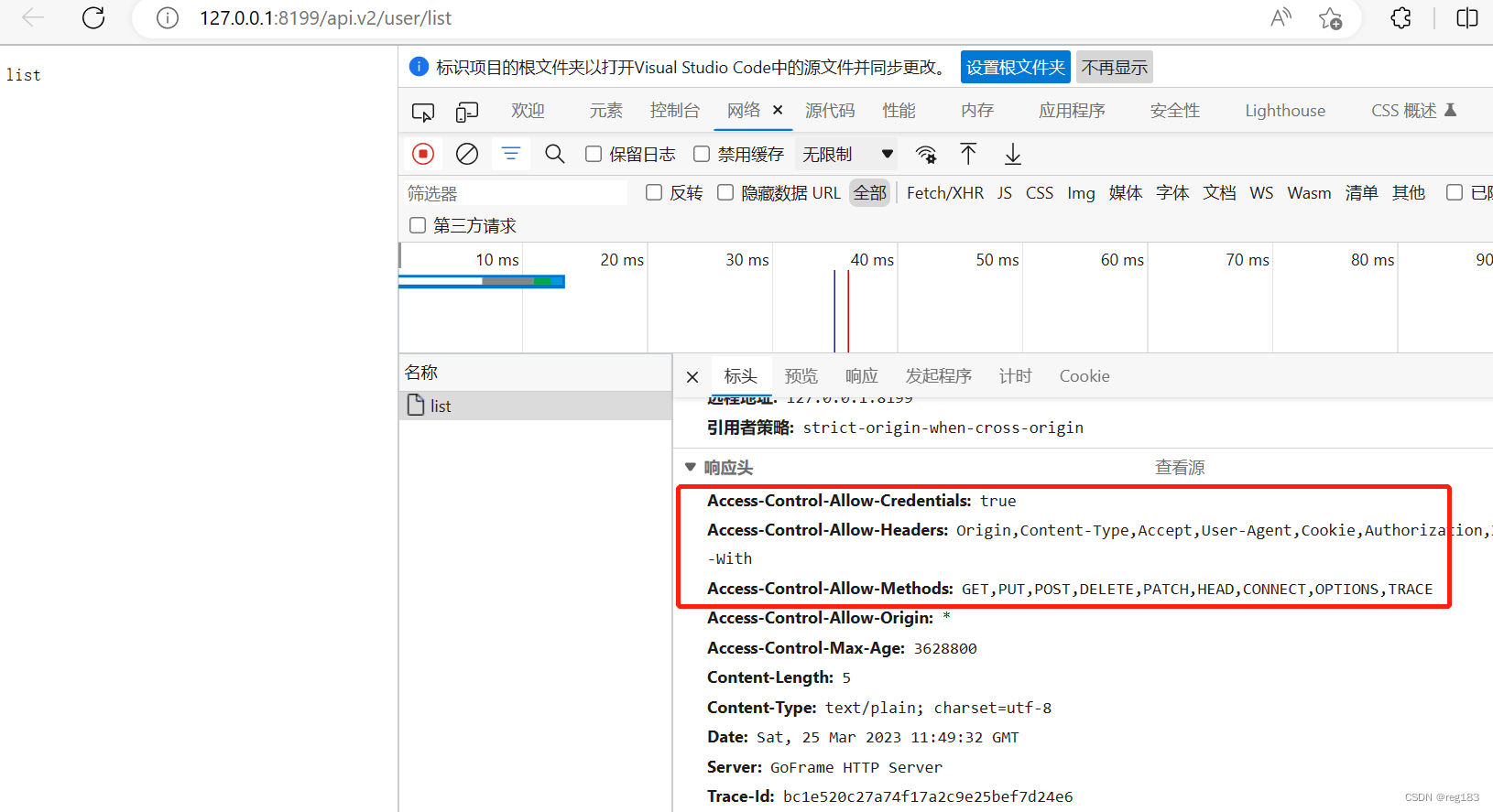Open browser extensions puzzle icon
The height and width of the screenshot is (812, 1493).
(x=1400, y=17)
